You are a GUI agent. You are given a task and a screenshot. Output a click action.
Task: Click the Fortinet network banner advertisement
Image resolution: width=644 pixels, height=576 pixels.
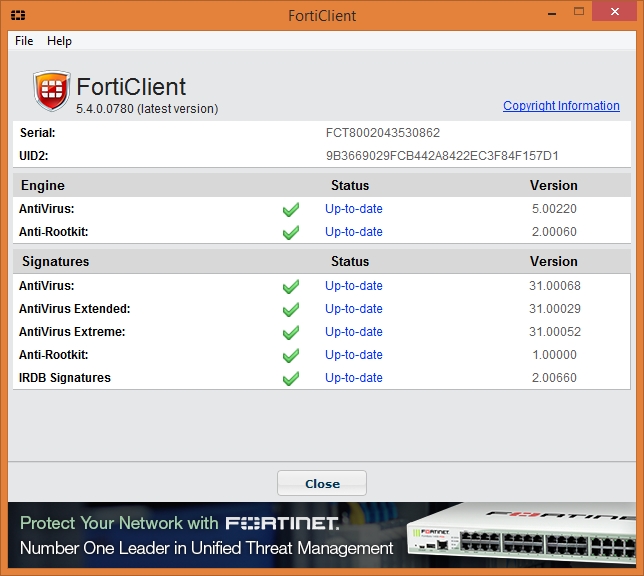click(322, 535)
